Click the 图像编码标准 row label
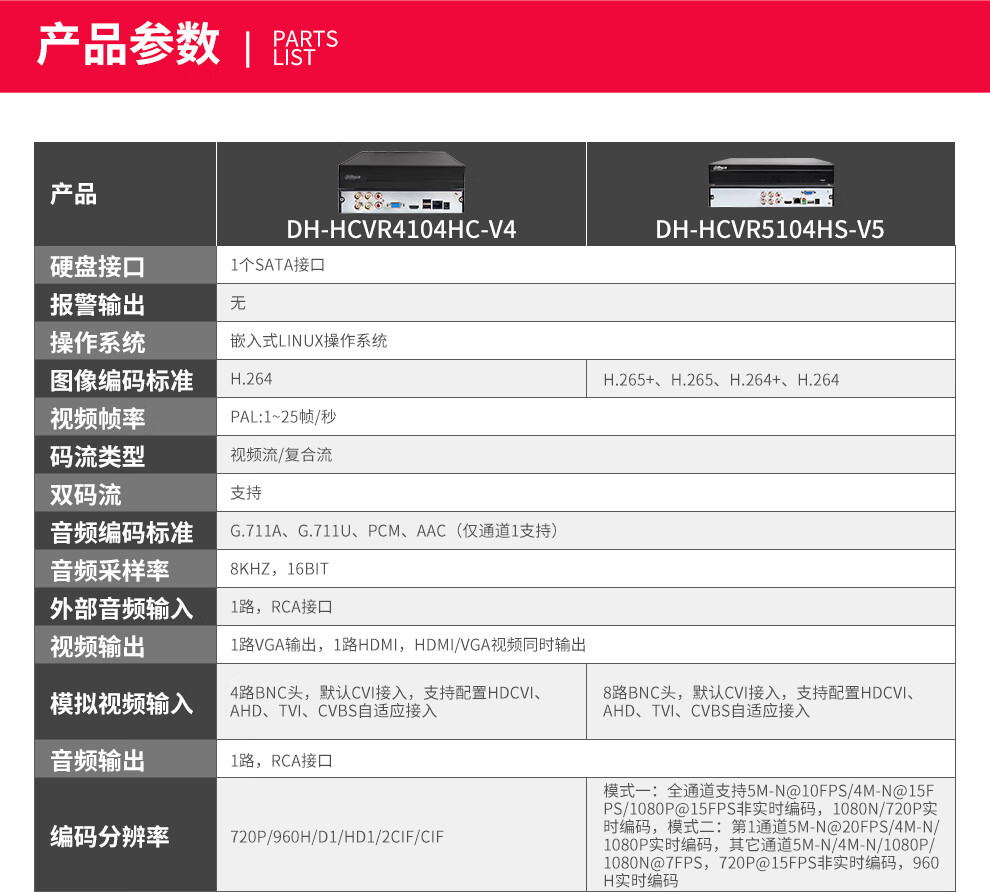 122,380
